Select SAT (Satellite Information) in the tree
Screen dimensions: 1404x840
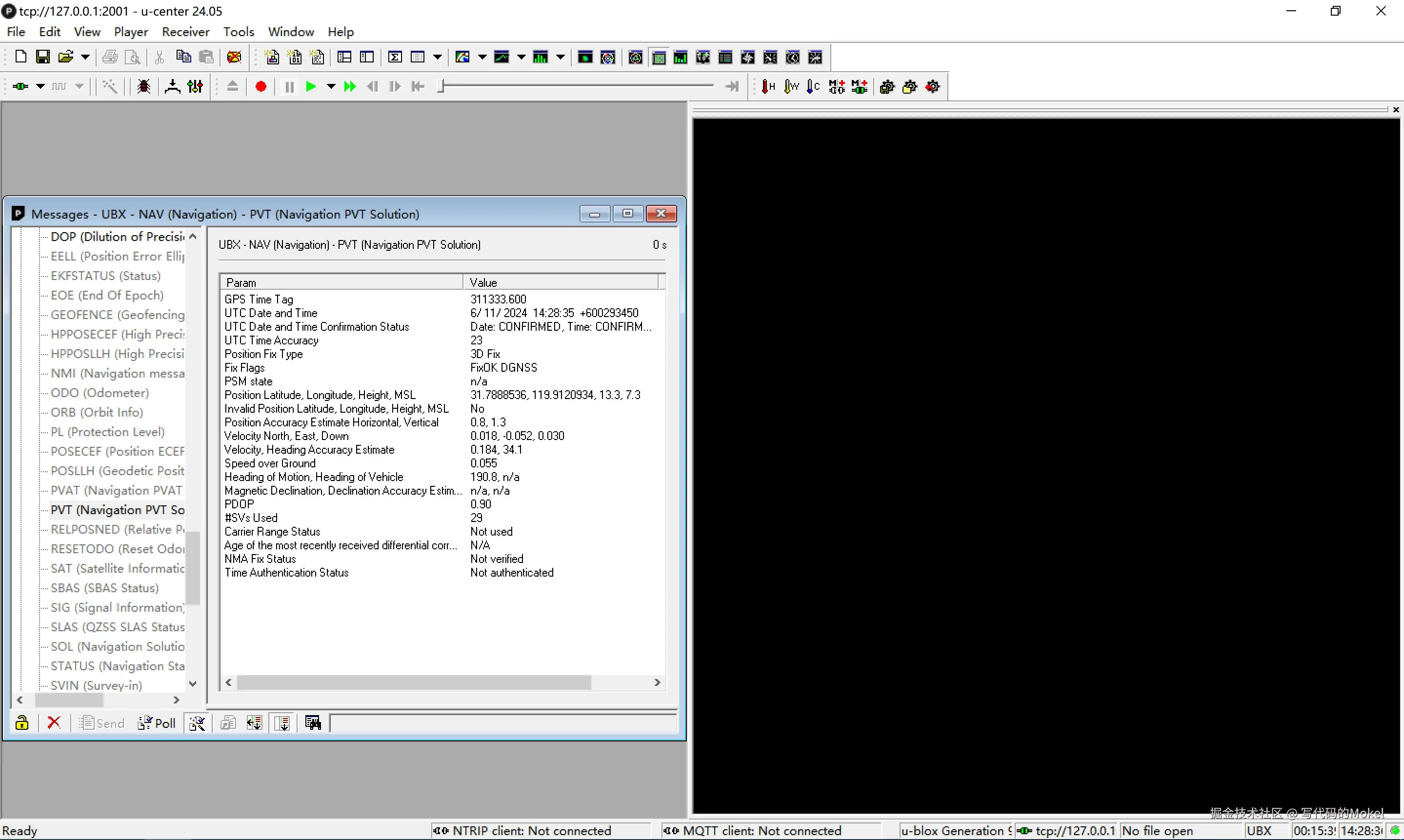click(117, 568)
